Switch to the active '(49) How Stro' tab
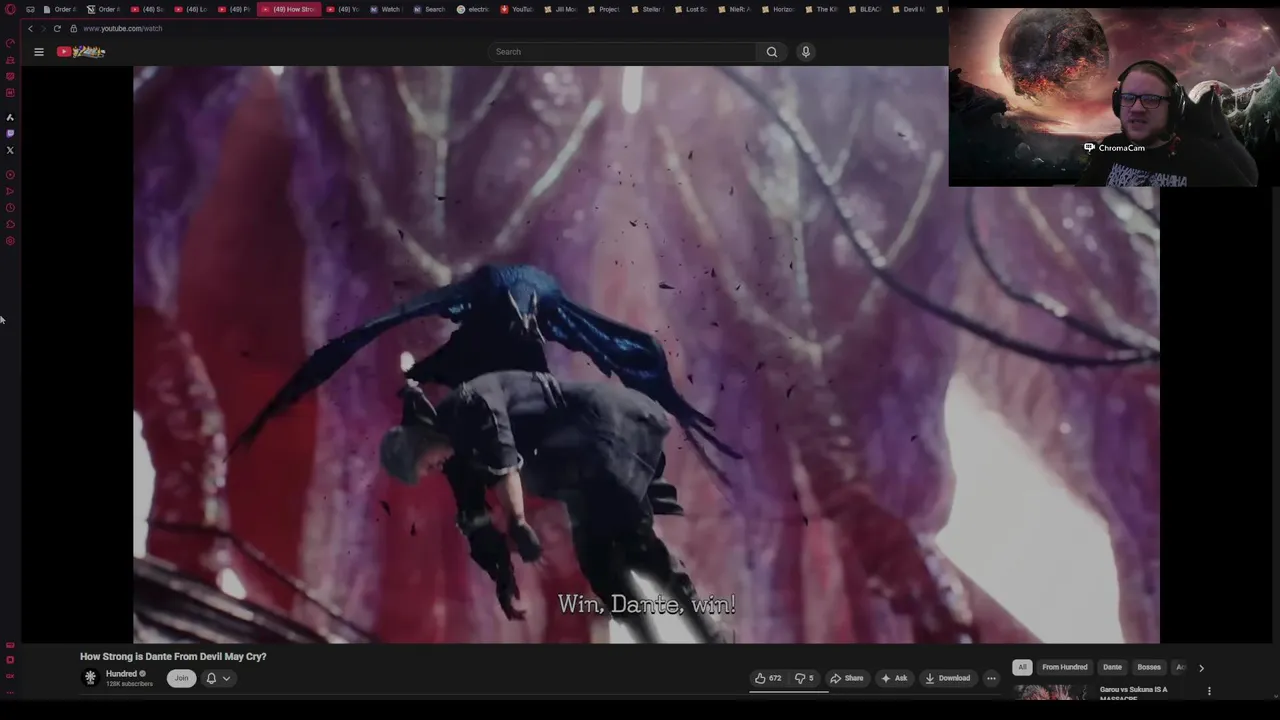Screen dimensions: 1280x720 pyautogui.click(x=288, y=9)
